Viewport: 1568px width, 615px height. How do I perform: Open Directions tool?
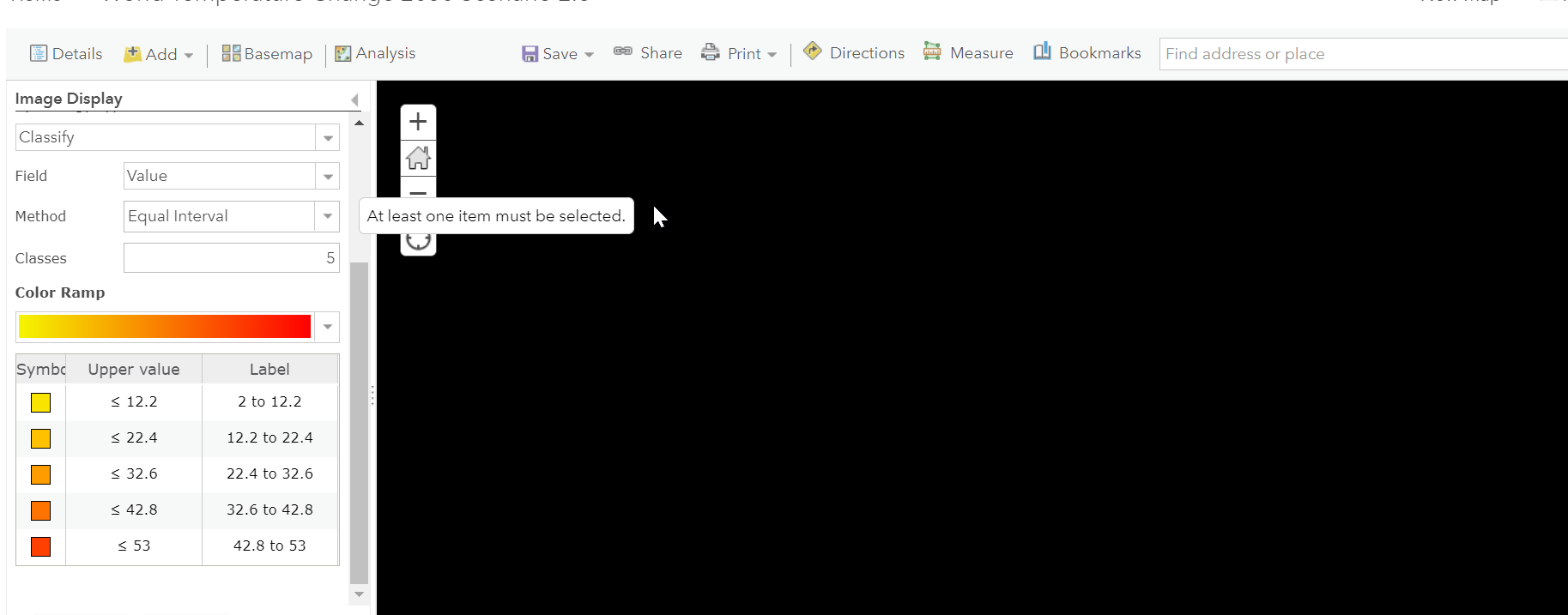click(854, 52)
